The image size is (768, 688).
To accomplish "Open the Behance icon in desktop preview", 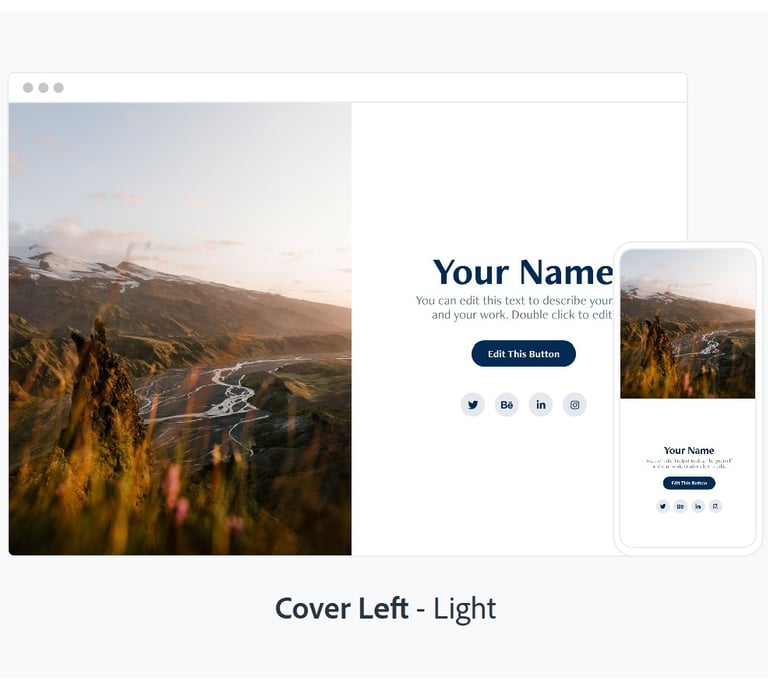I will (506, 404).
